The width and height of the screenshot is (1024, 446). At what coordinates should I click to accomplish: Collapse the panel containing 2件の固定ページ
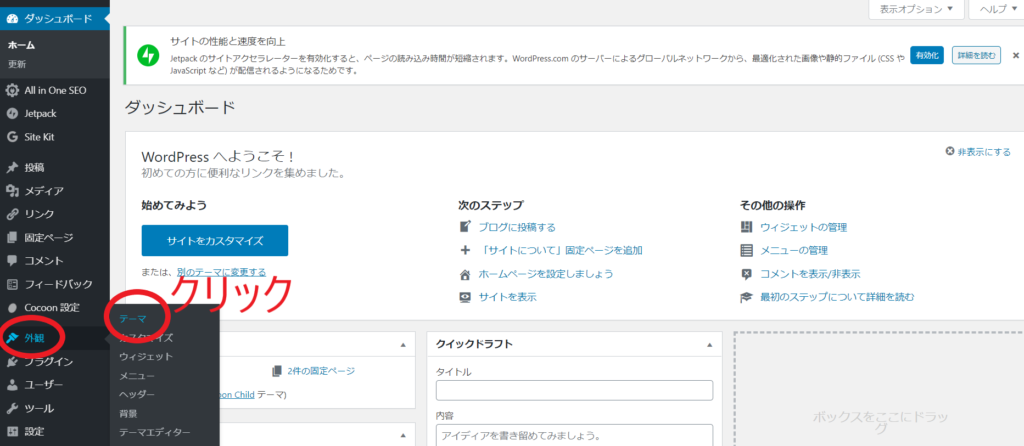pos(403,344)
